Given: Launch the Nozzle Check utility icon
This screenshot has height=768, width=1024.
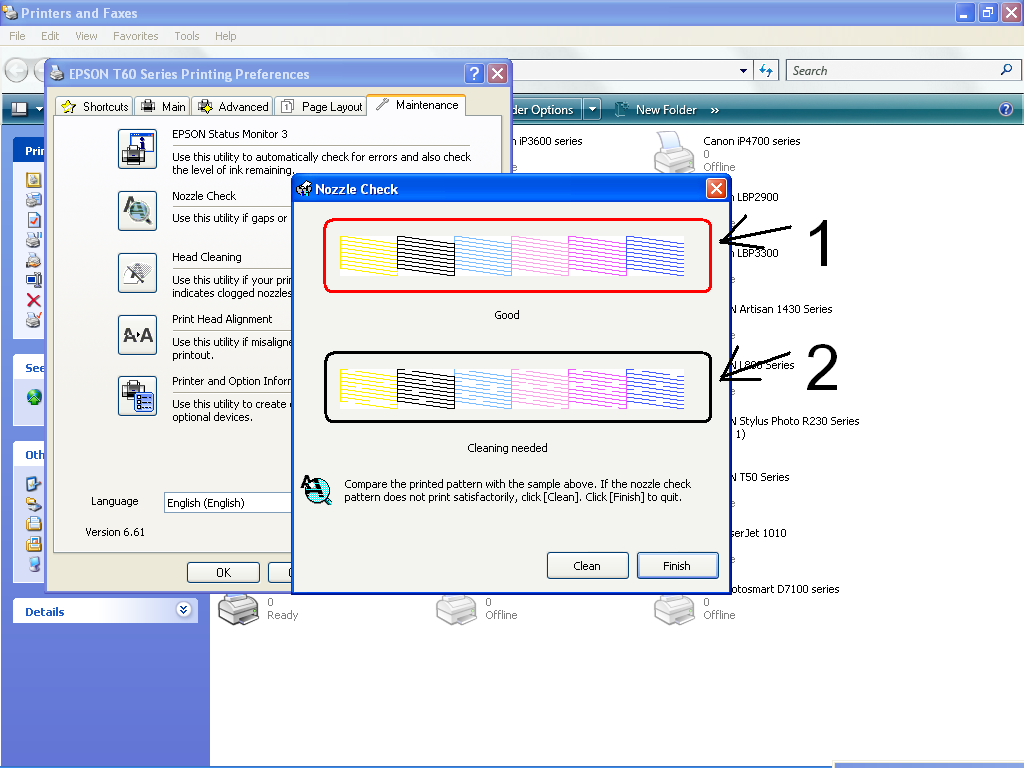Looking at the screenshot, I should click(x=137, y=211).
